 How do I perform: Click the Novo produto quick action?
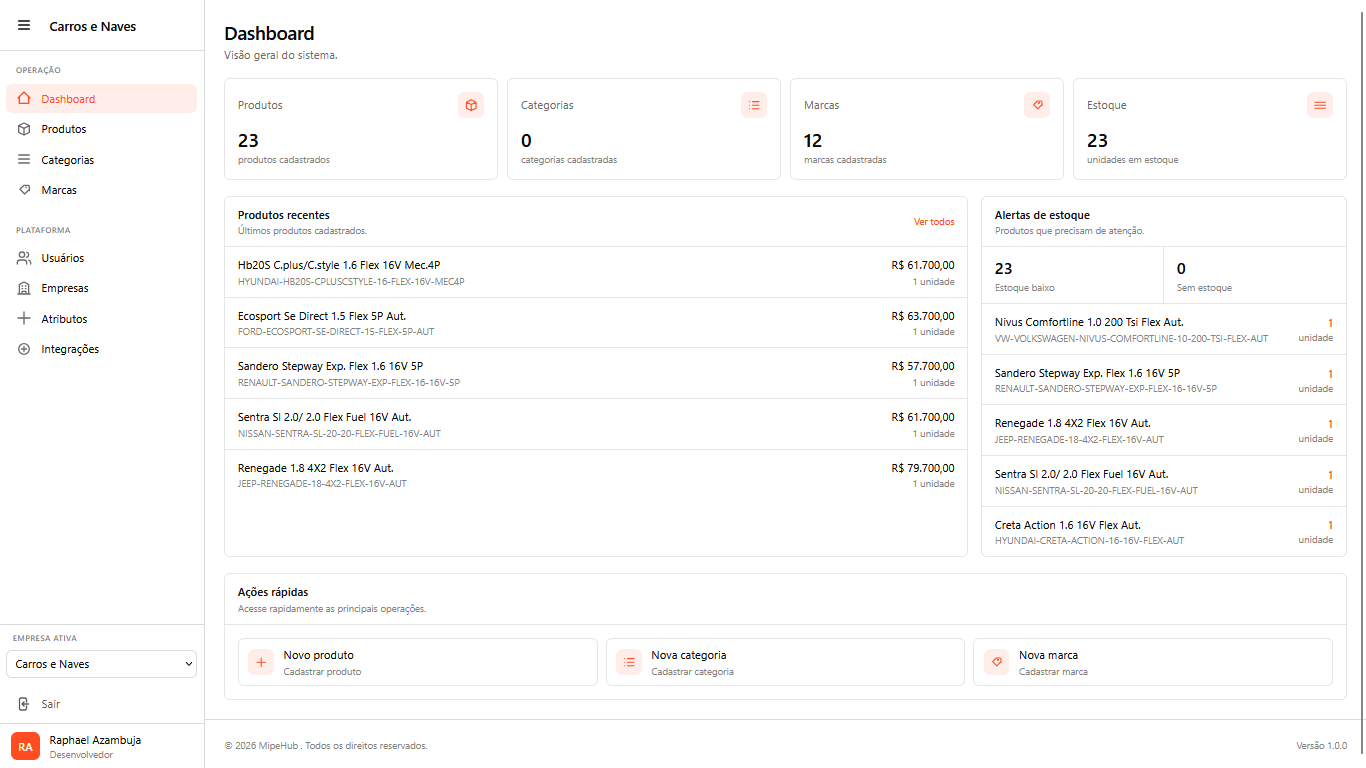pos(417,662)
